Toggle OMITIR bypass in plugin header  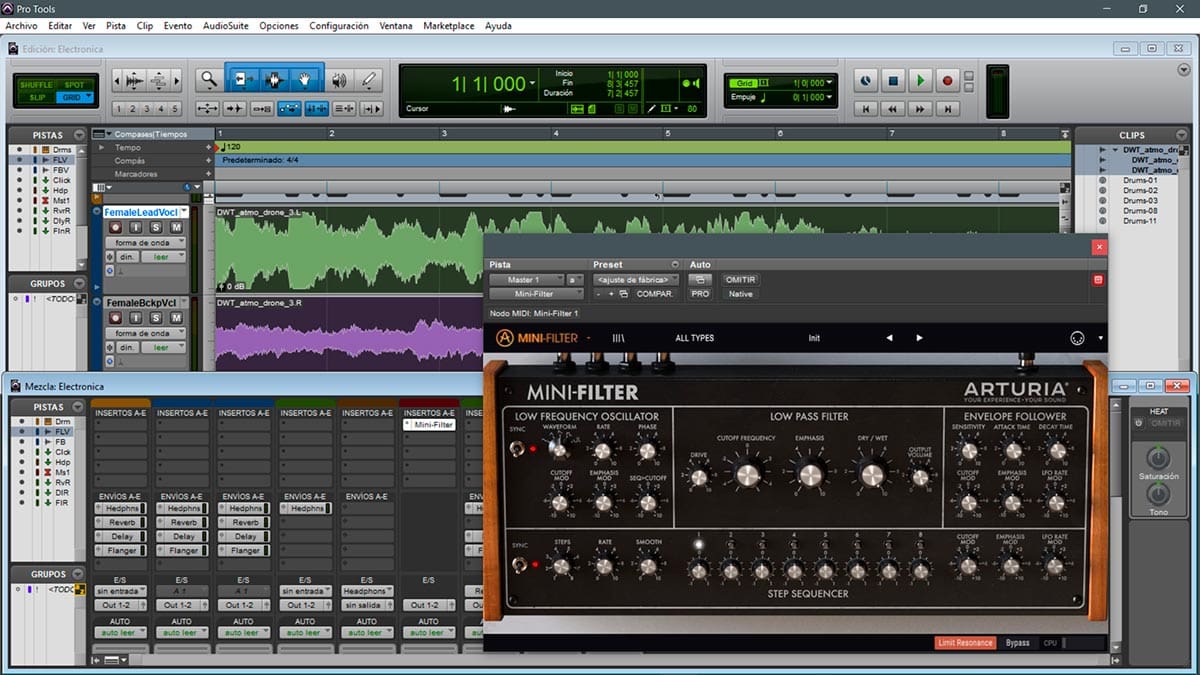click(740, 280)
